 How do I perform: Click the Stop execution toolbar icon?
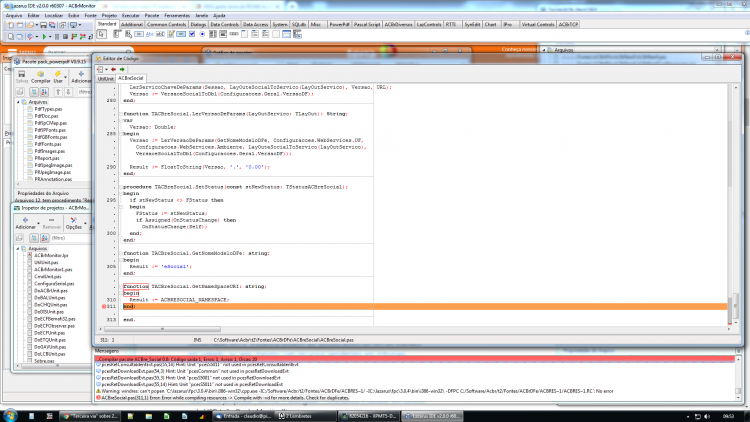coord(65,36)
